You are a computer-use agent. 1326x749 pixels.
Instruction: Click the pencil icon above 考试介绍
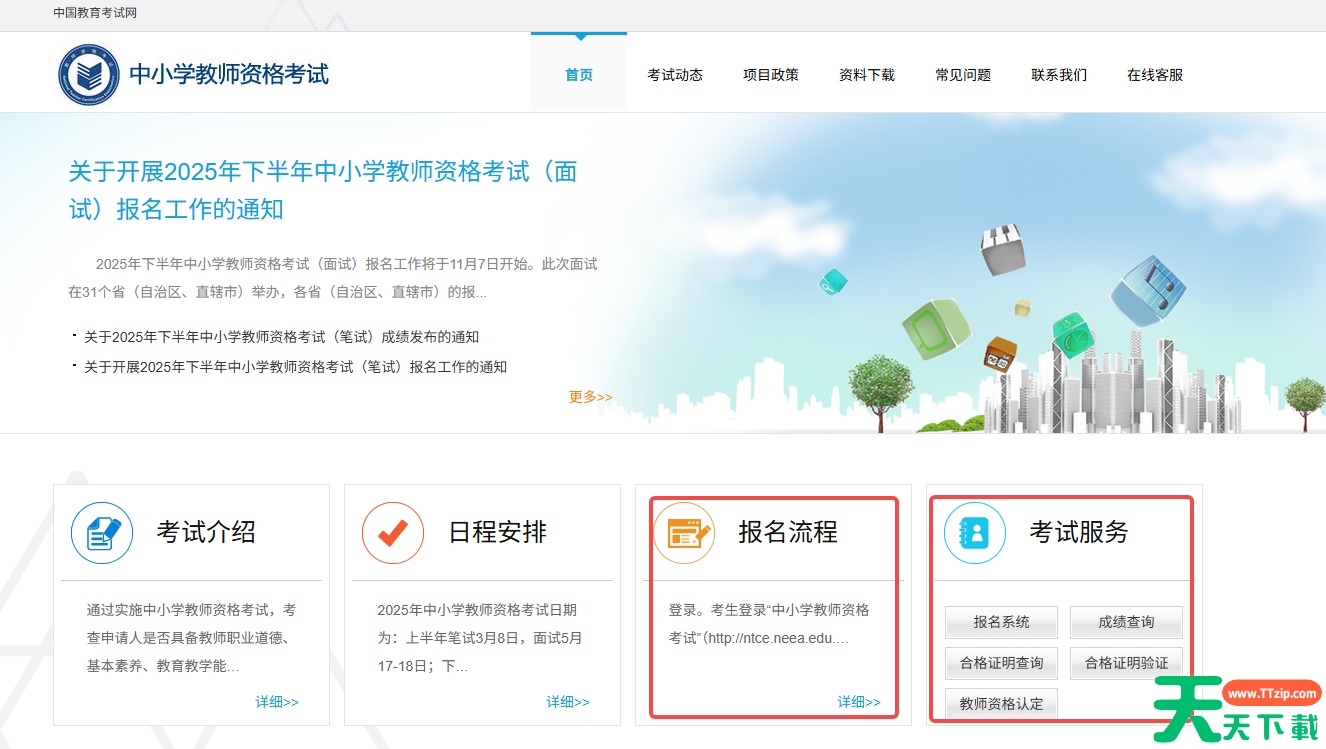tap(101, 533)
